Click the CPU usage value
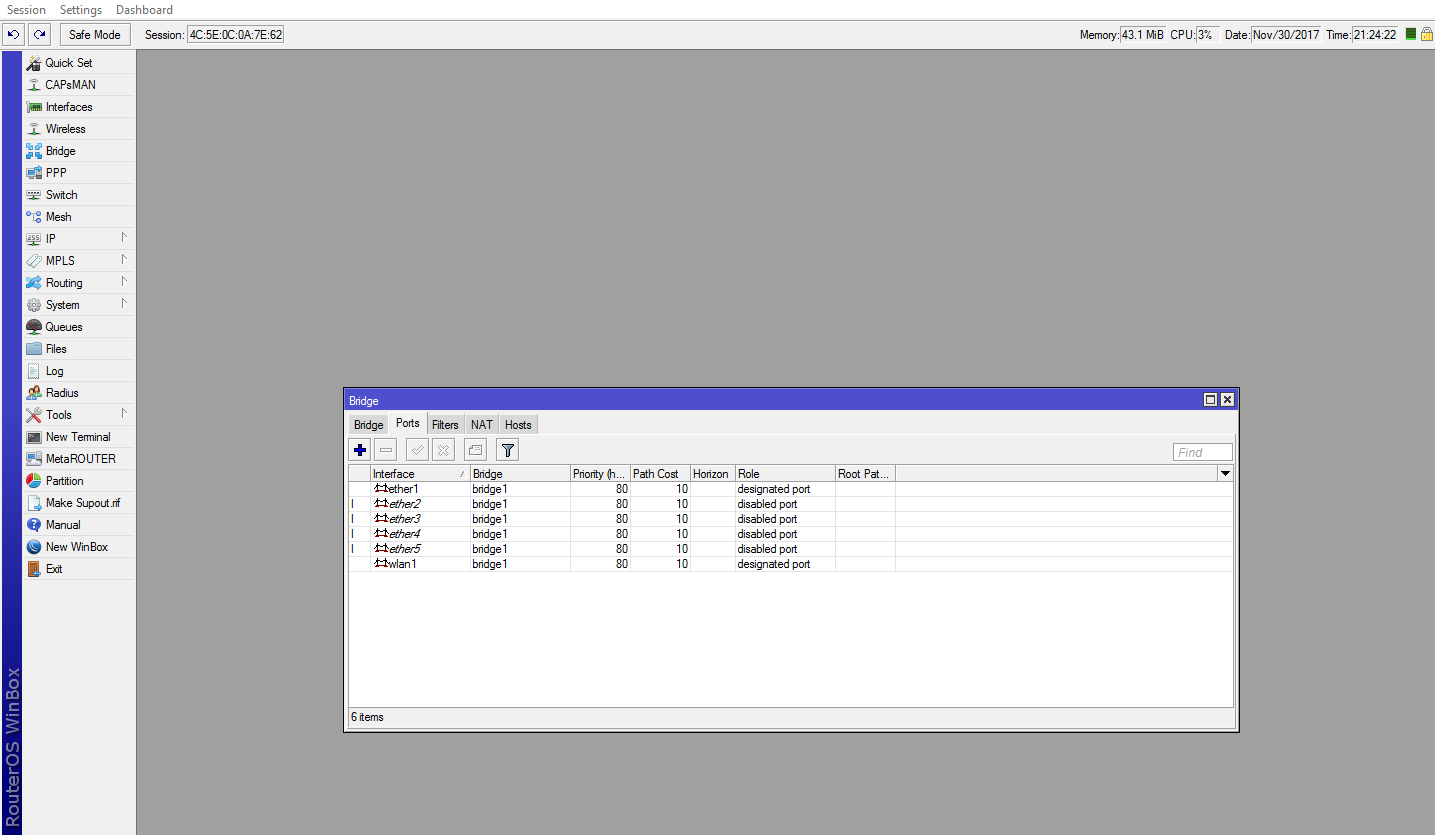 [x=1208, y=35]
